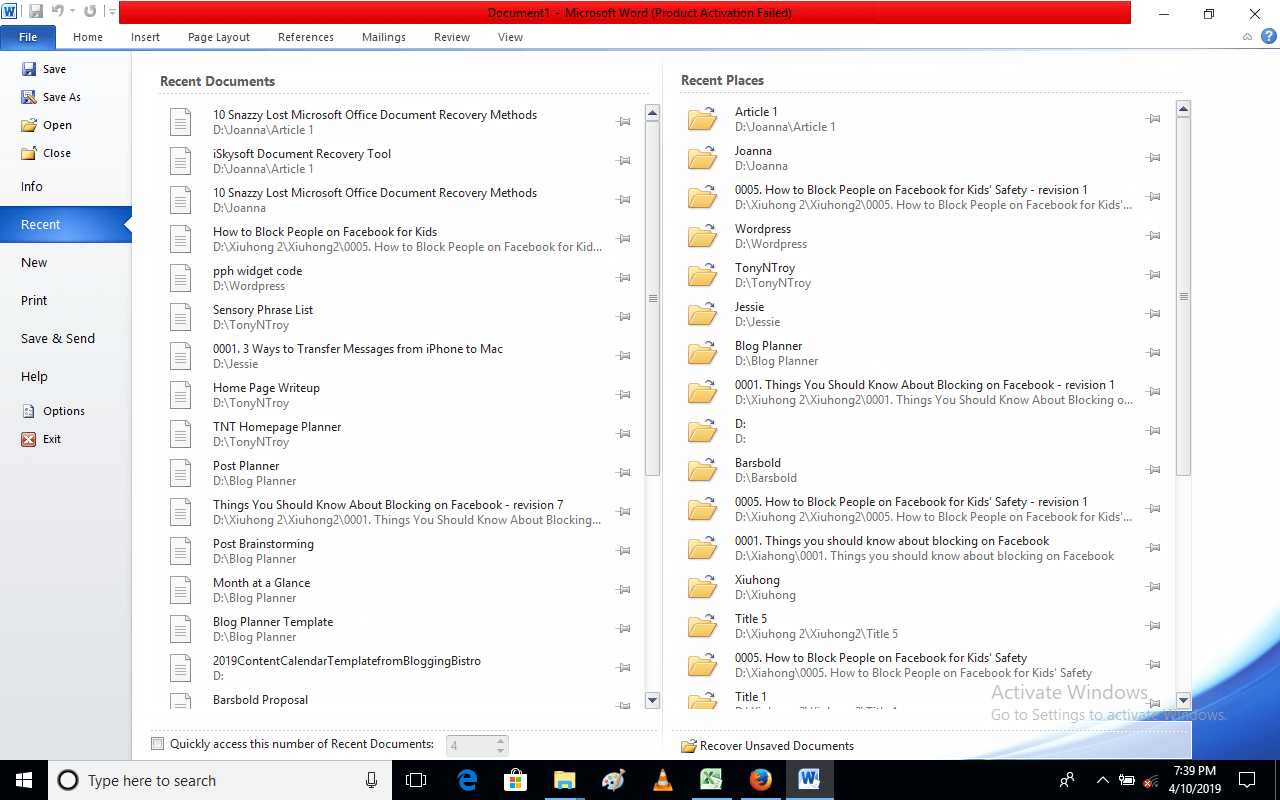Viewport: 1280px width, 800px height.
Task: Click the Exit icon to quit Word
Action: (29, 438)
